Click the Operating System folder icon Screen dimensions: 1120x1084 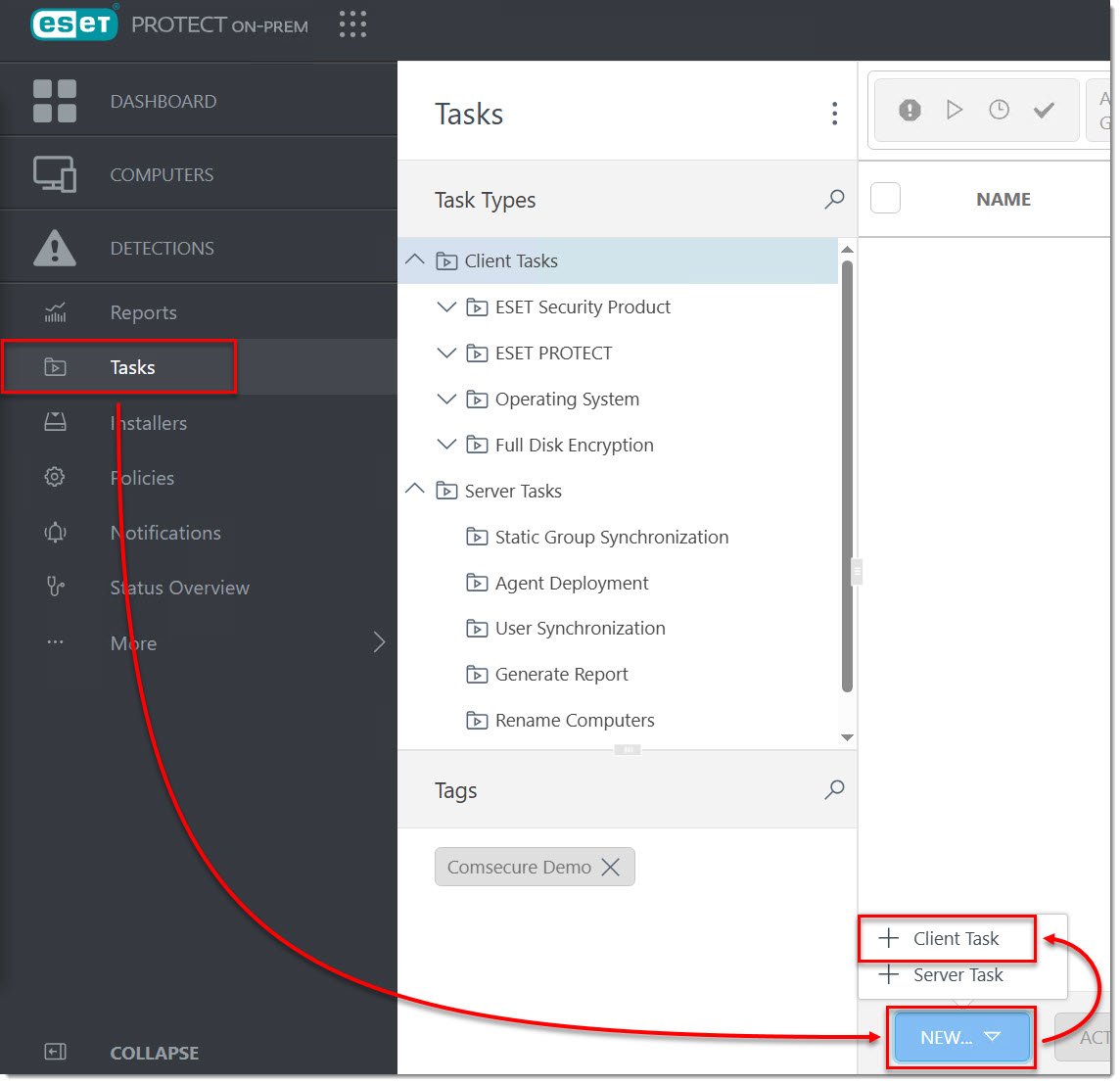coord(477,399)
